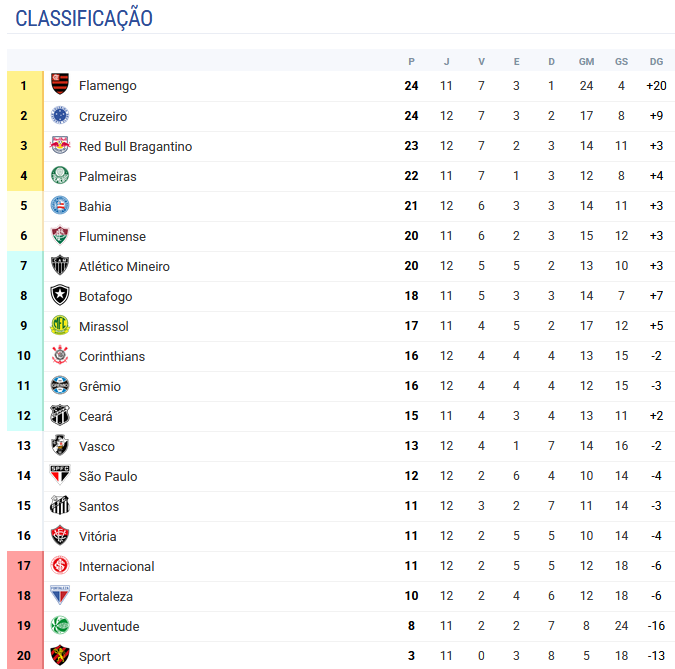The height and width of the screenshot is (669, 675).
Task: Click the Internacional red crest
Action: [x=60, y=565]
